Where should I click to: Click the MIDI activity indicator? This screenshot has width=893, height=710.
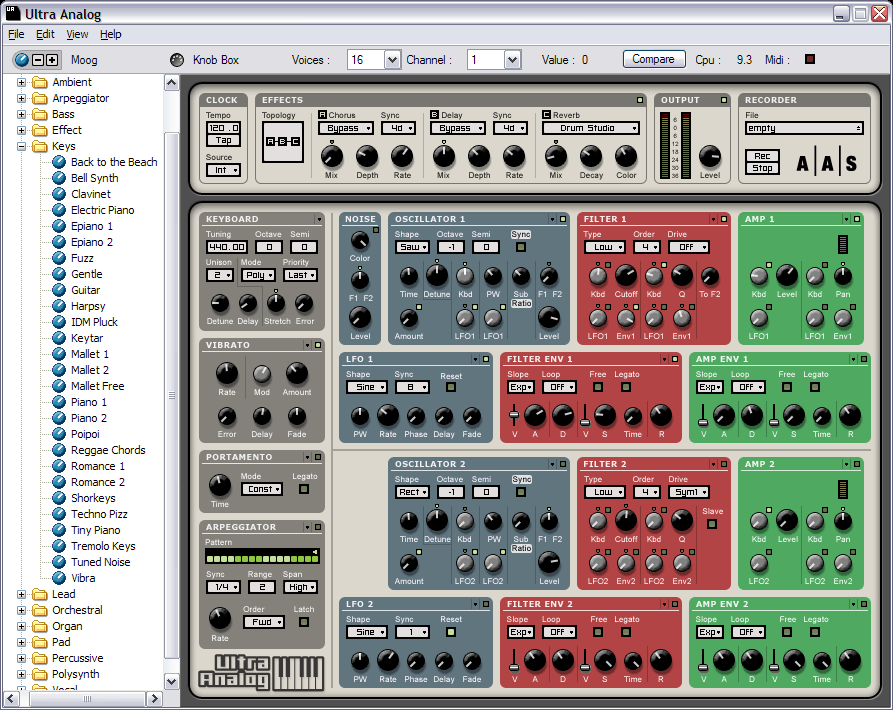point(810,59)
